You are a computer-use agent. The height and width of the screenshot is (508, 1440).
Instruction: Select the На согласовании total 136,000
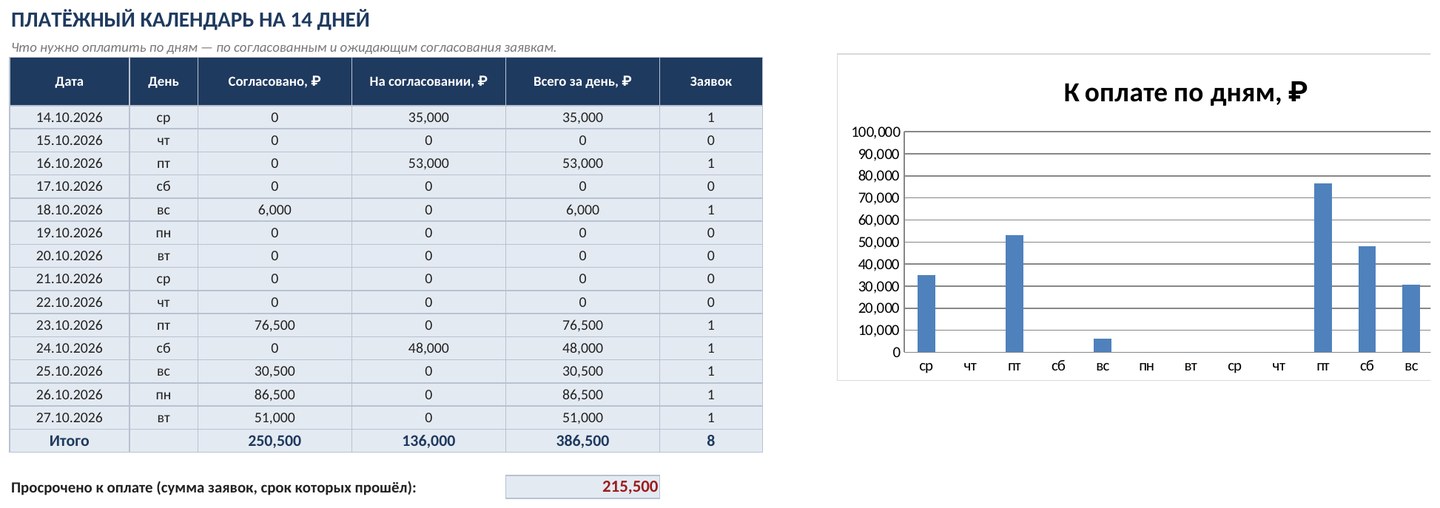click(428, 440)
